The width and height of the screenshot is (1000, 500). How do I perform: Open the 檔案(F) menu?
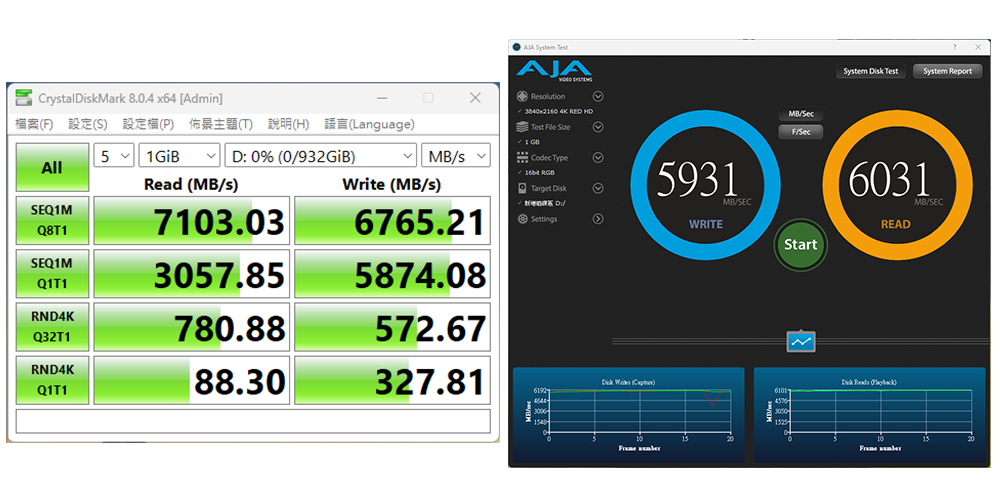point(34,124)
